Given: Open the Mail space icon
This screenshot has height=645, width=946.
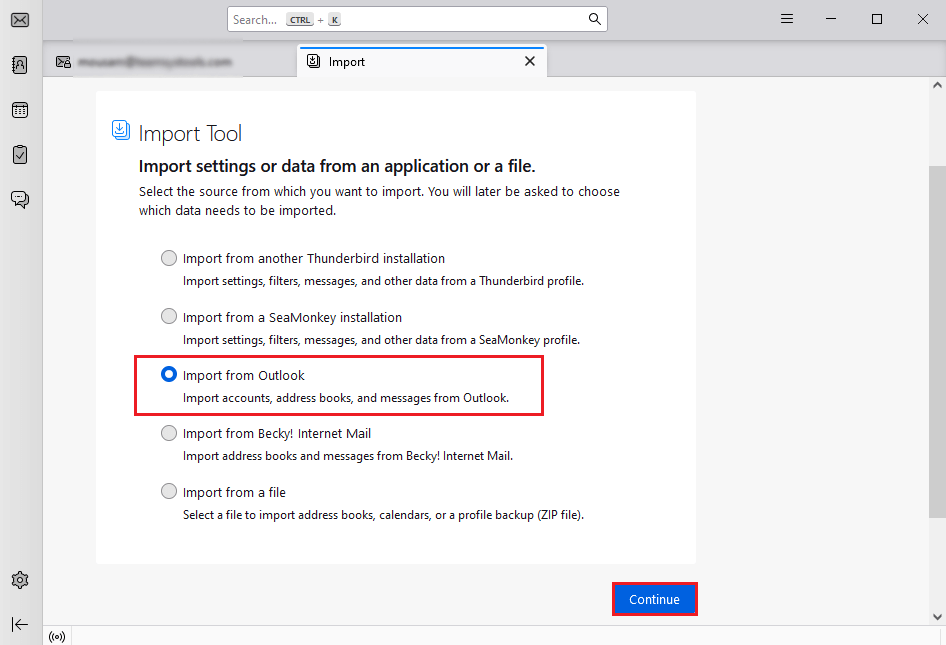Looking at the screenshot, I should (x=20, y=20).
